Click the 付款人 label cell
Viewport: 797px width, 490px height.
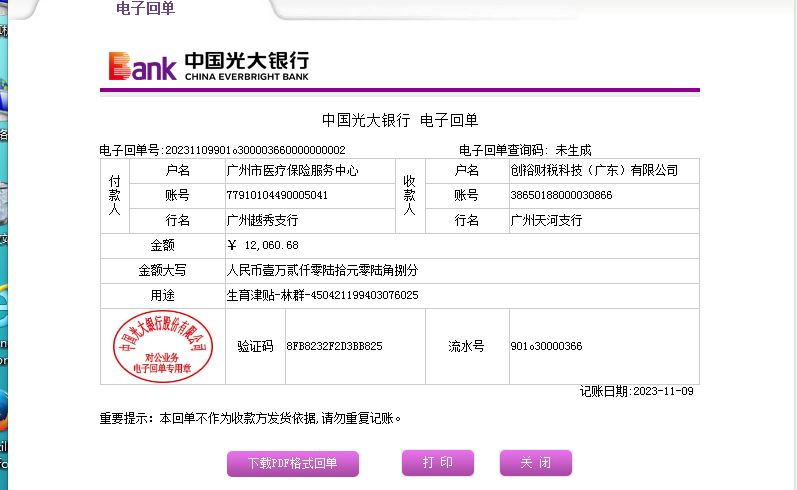(x=115, y=196)
